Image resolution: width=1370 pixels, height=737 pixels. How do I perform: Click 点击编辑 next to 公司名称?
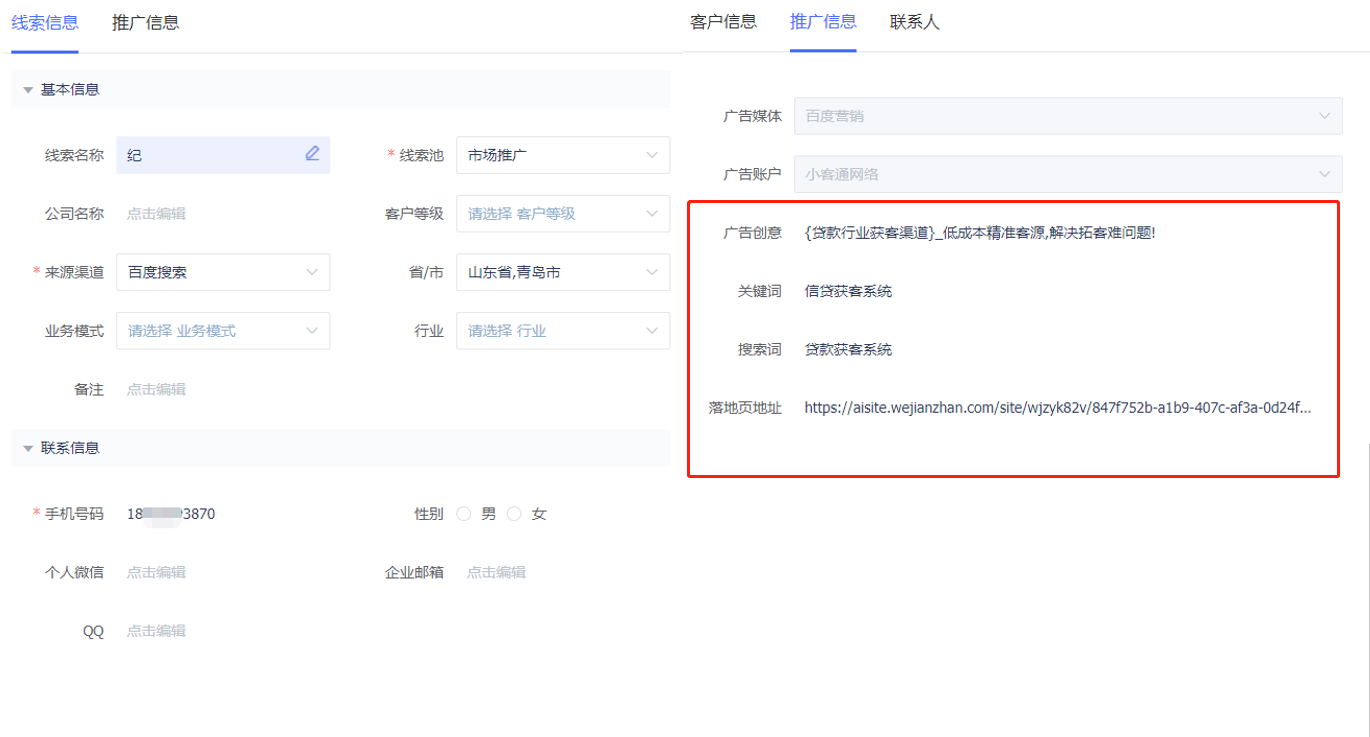pyautogui.click(x=156, y=213)
